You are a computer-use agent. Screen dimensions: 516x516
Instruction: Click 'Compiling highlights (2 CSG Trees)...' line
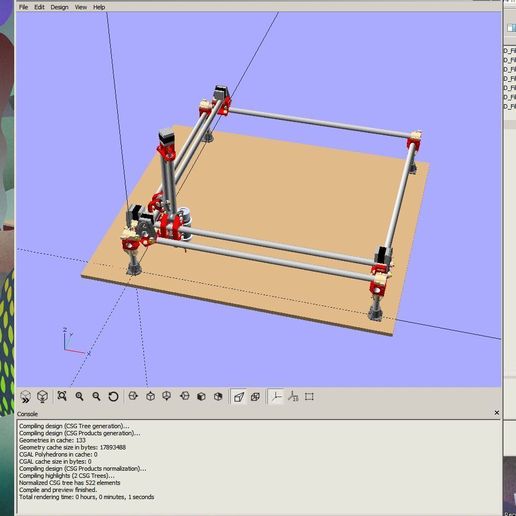(x=67, y=476)
